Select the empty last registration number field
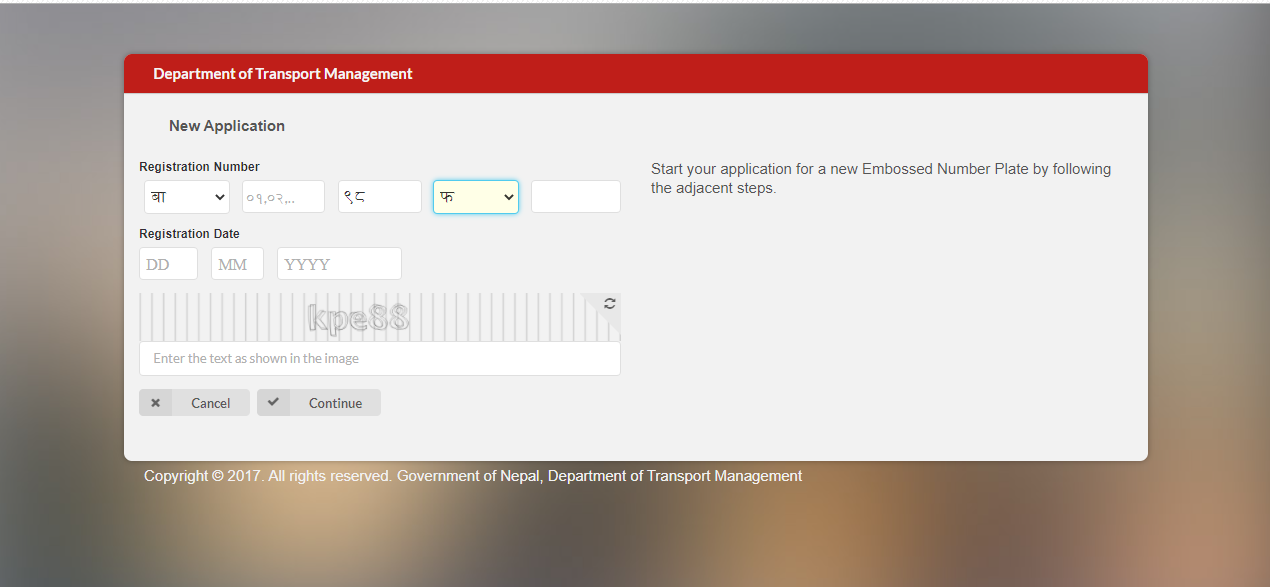 (575, 197)
